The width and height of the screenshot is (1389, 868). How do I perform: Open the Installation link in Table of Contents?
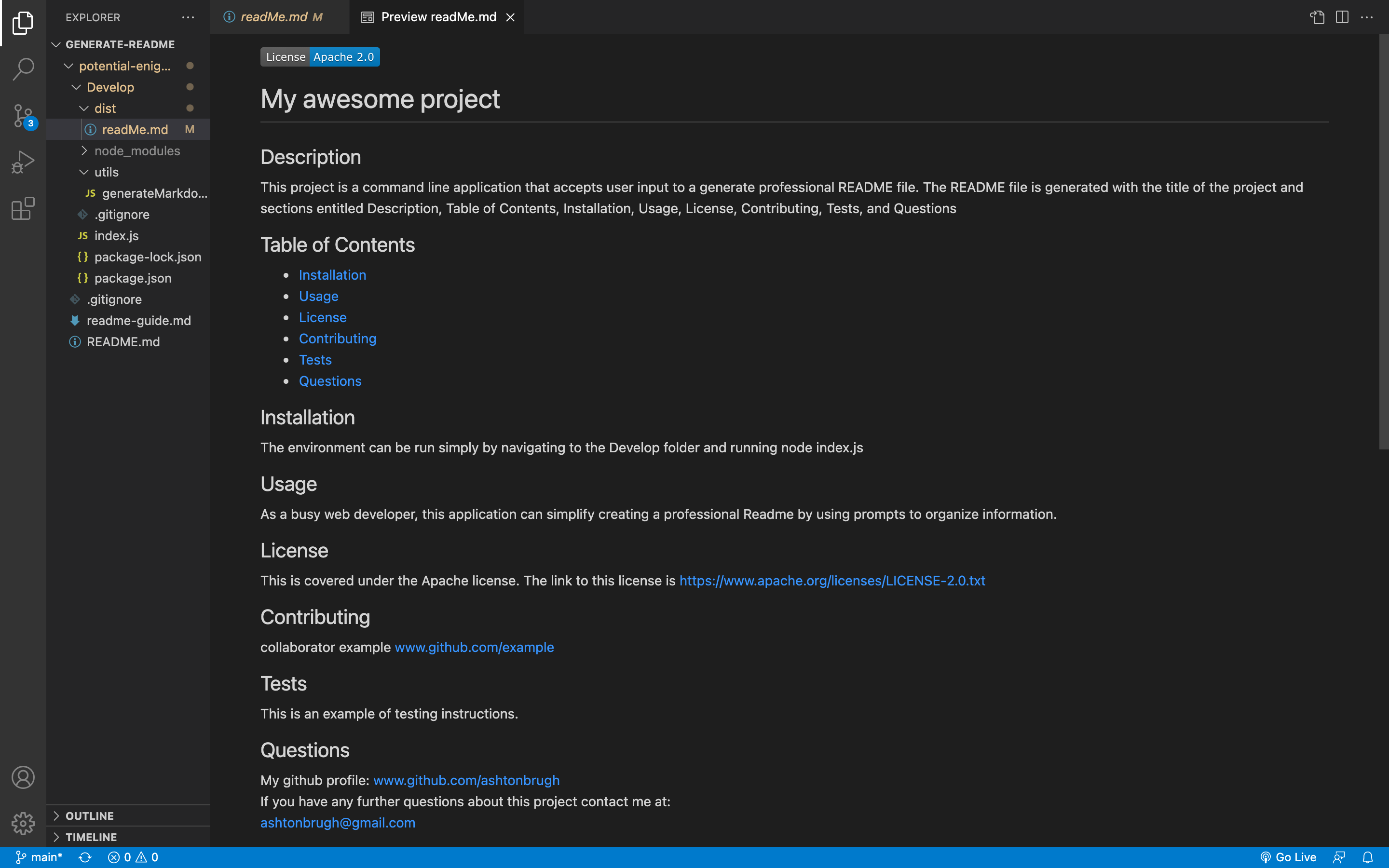click(x=332, y=274)
